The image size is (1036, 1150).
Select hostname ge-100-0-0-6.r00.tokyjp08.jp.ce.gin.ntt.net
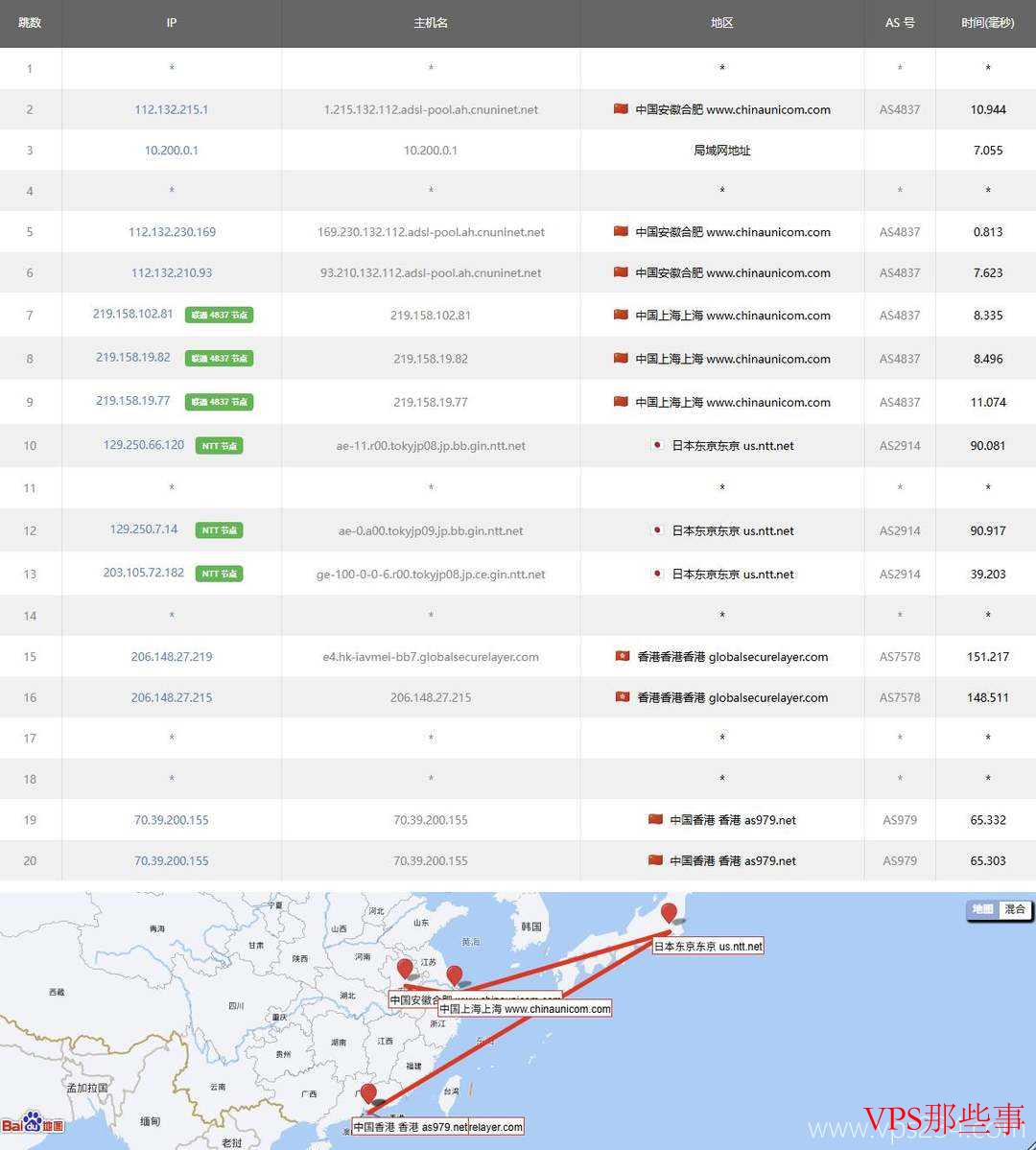(x=431, y=574)
